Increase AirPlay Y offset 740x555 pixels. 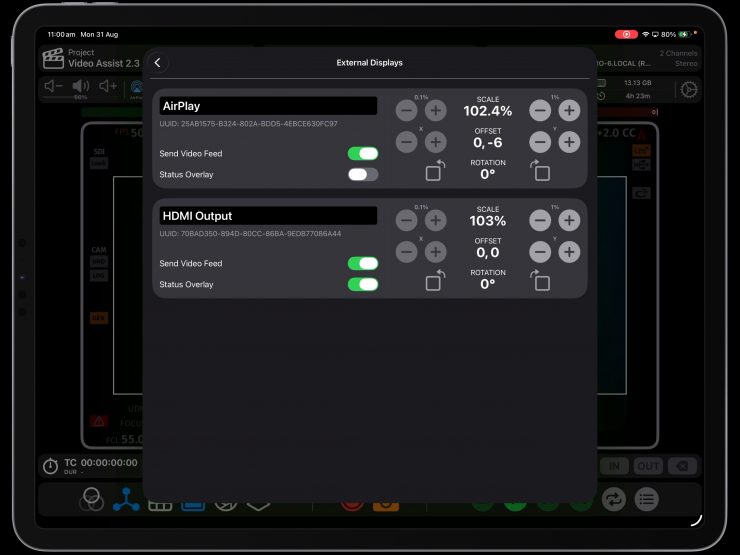coord(569,142)
